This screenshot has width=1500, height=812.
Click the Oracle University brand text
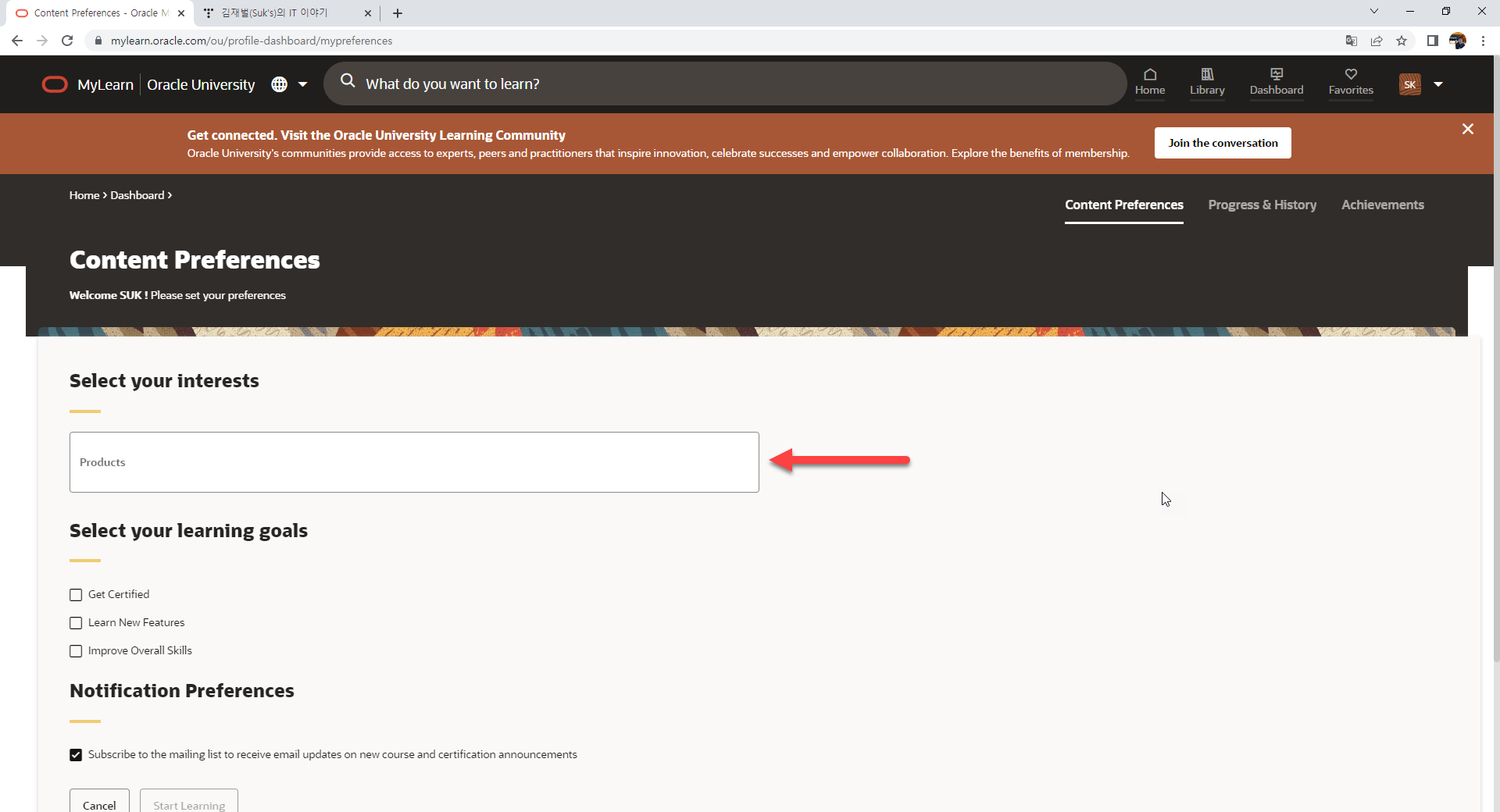[201, 84]
